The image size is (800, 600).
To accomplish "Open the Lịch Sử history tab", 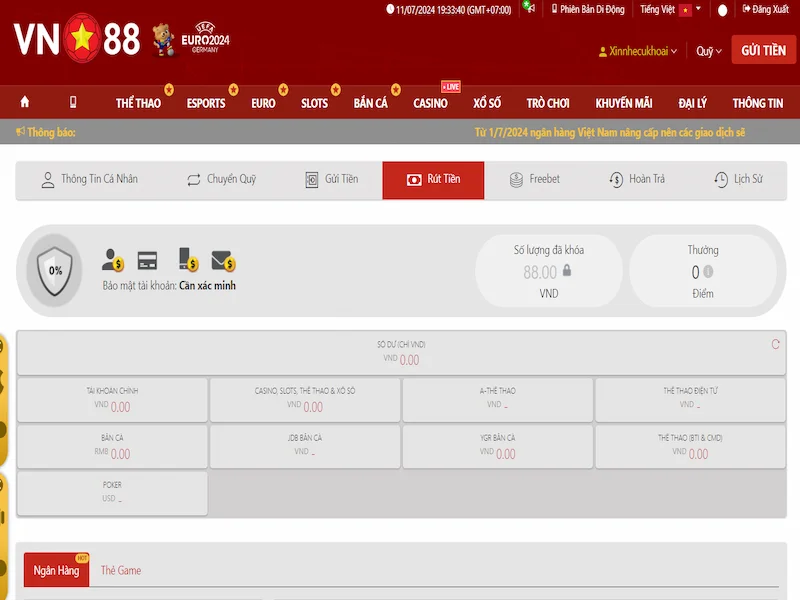I will point(738,180).
